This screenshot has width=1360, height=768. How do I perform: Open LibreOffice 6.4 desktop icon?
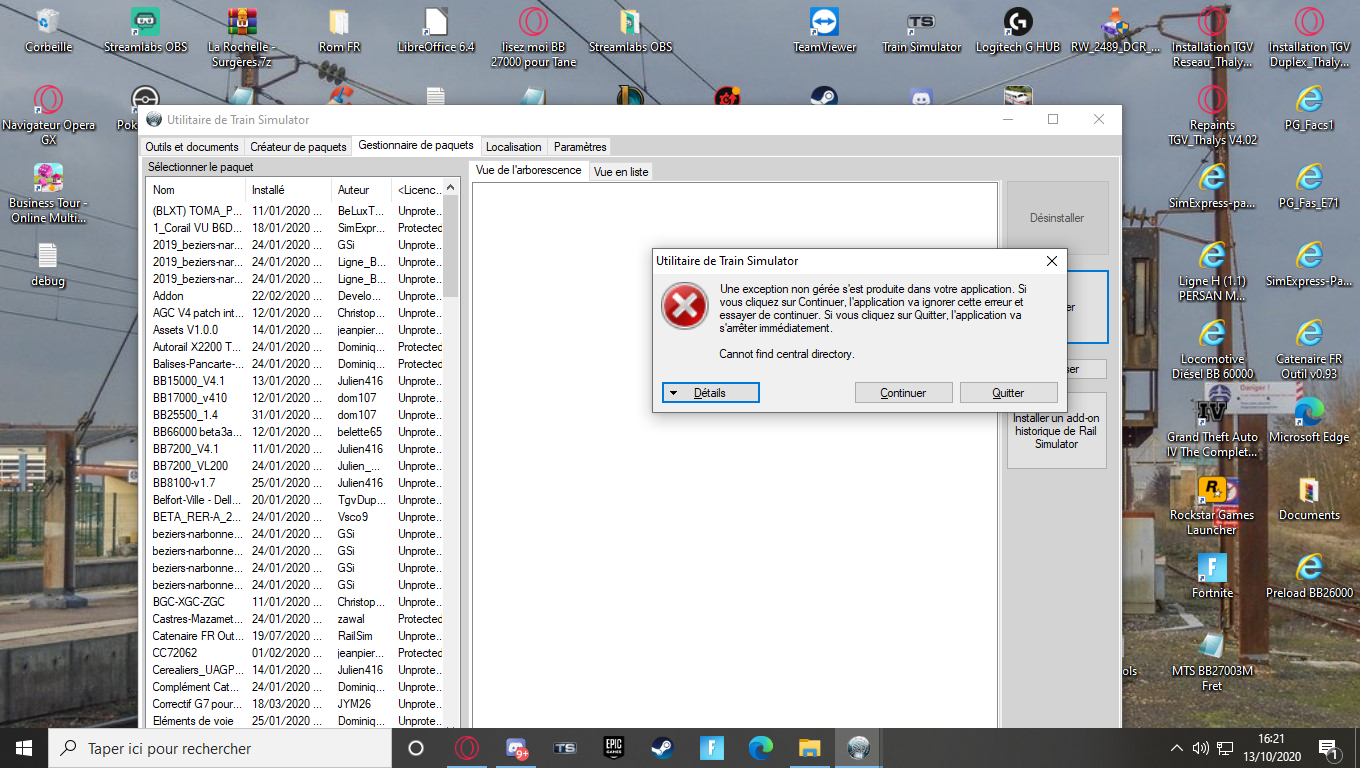pos(436,31)
